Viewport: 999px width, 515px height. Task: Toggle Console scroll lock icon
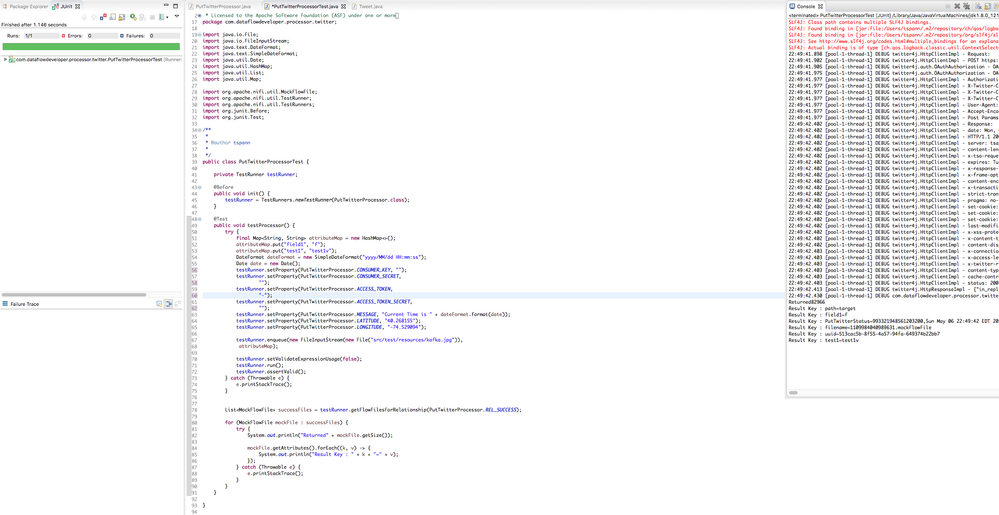point(988,6)
